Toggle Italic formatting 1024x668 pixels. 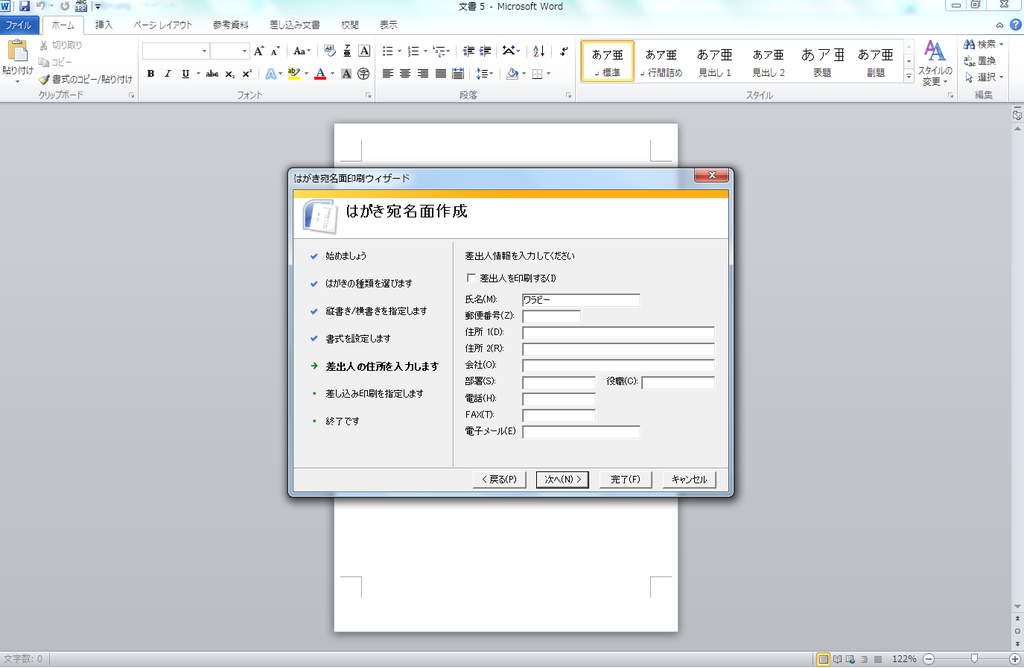coord(168,74)
